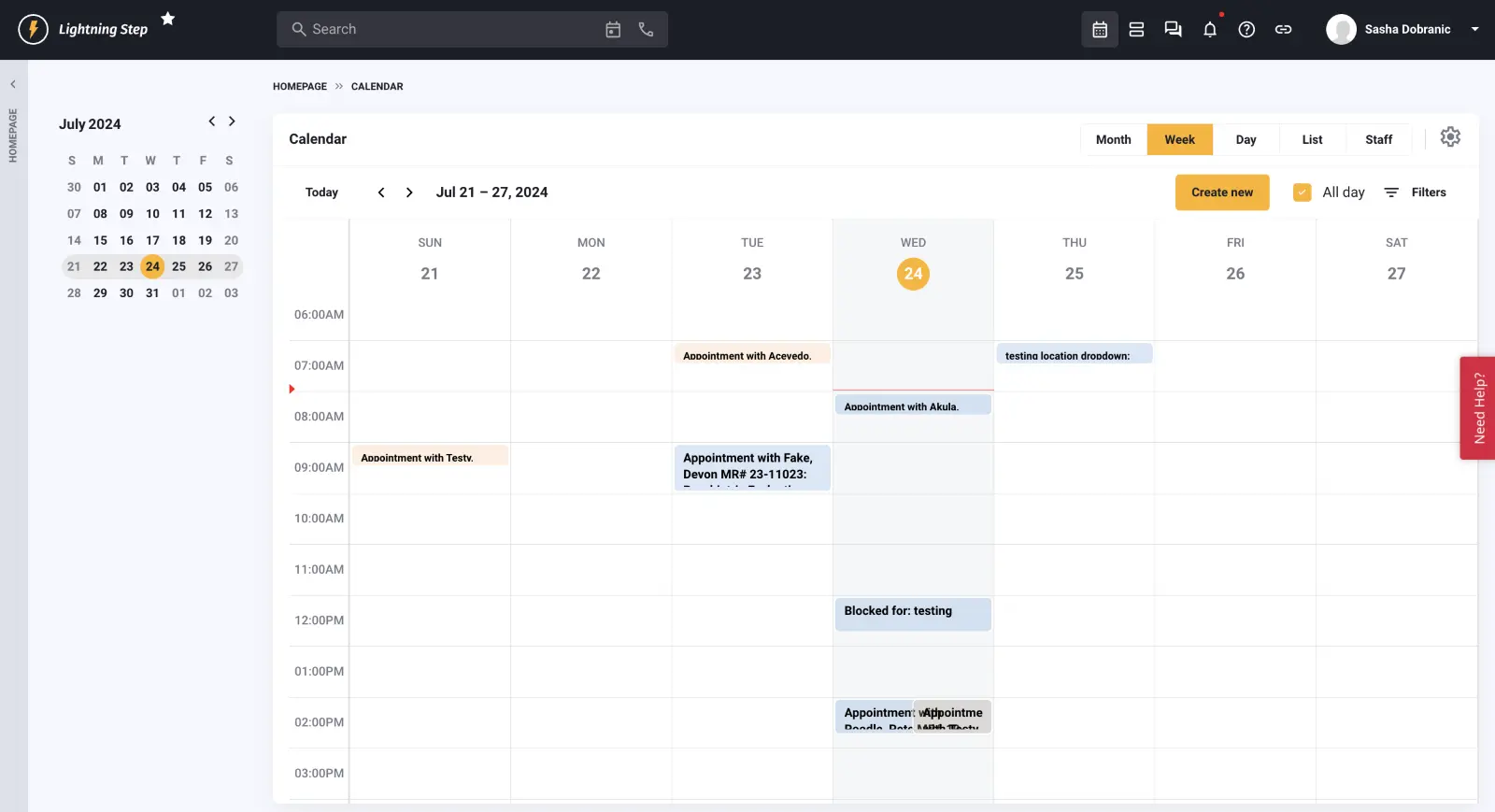Click the Create new button

[1222, 192]
